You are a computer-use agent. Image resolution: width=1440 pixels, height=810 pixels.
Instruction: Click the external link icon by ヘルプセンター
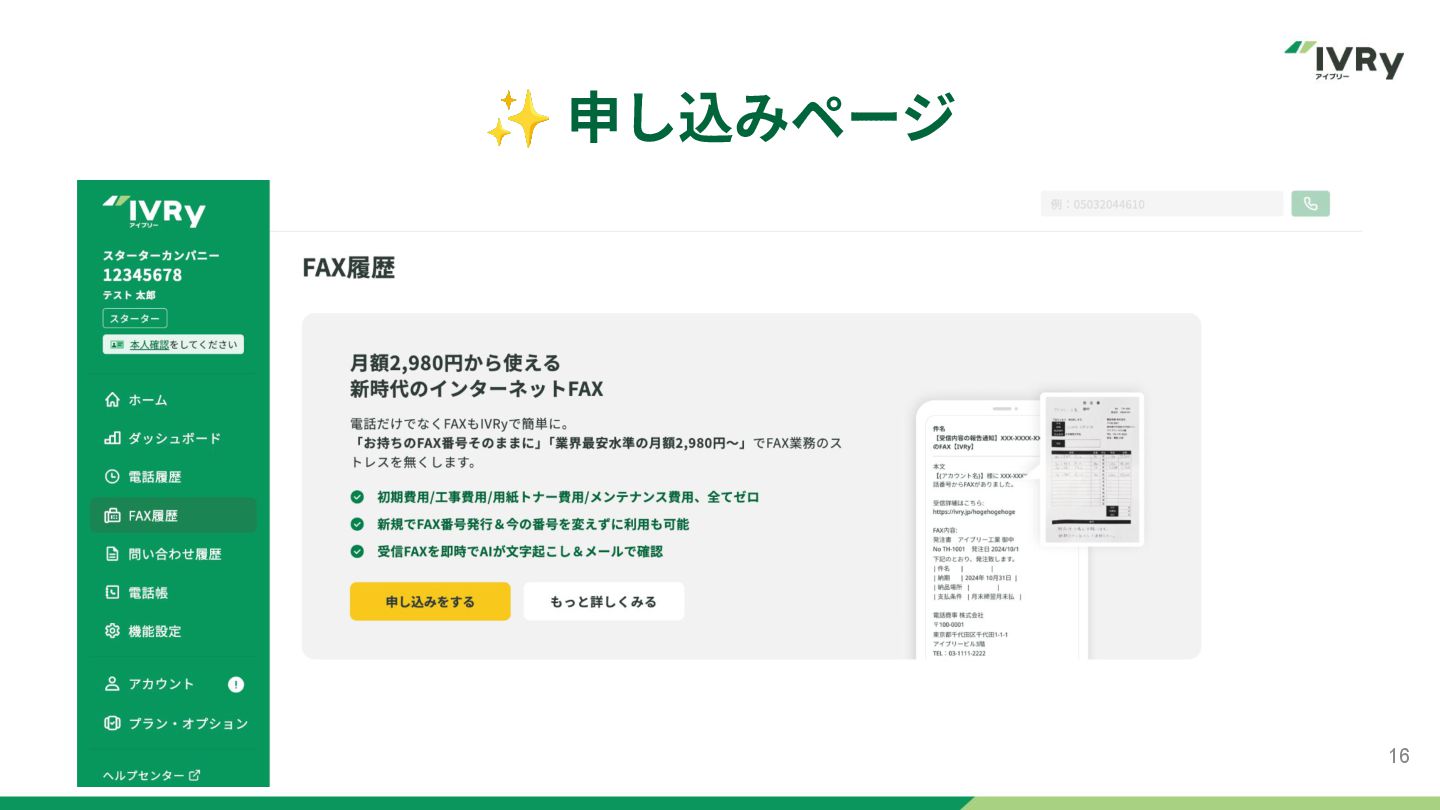click(195, 775)
